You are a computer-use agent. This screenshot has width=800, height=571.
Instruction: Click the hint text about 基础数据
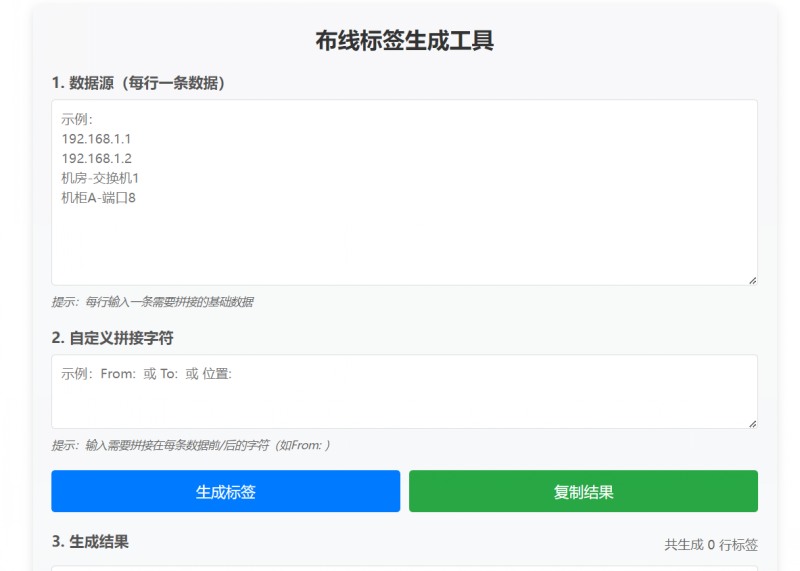[152, 302]
